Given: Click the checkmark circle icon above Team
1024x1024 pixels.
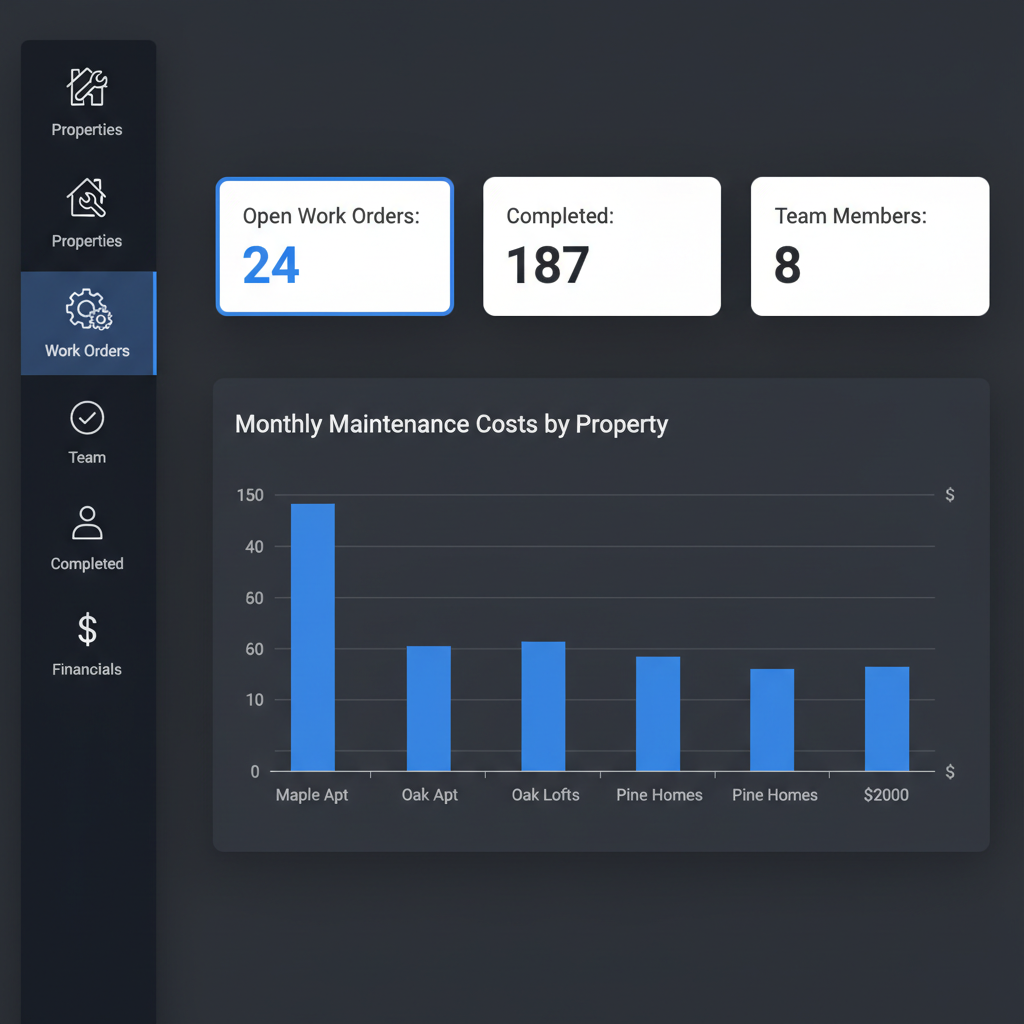Looking at the screenshot, I should point(87,417).
